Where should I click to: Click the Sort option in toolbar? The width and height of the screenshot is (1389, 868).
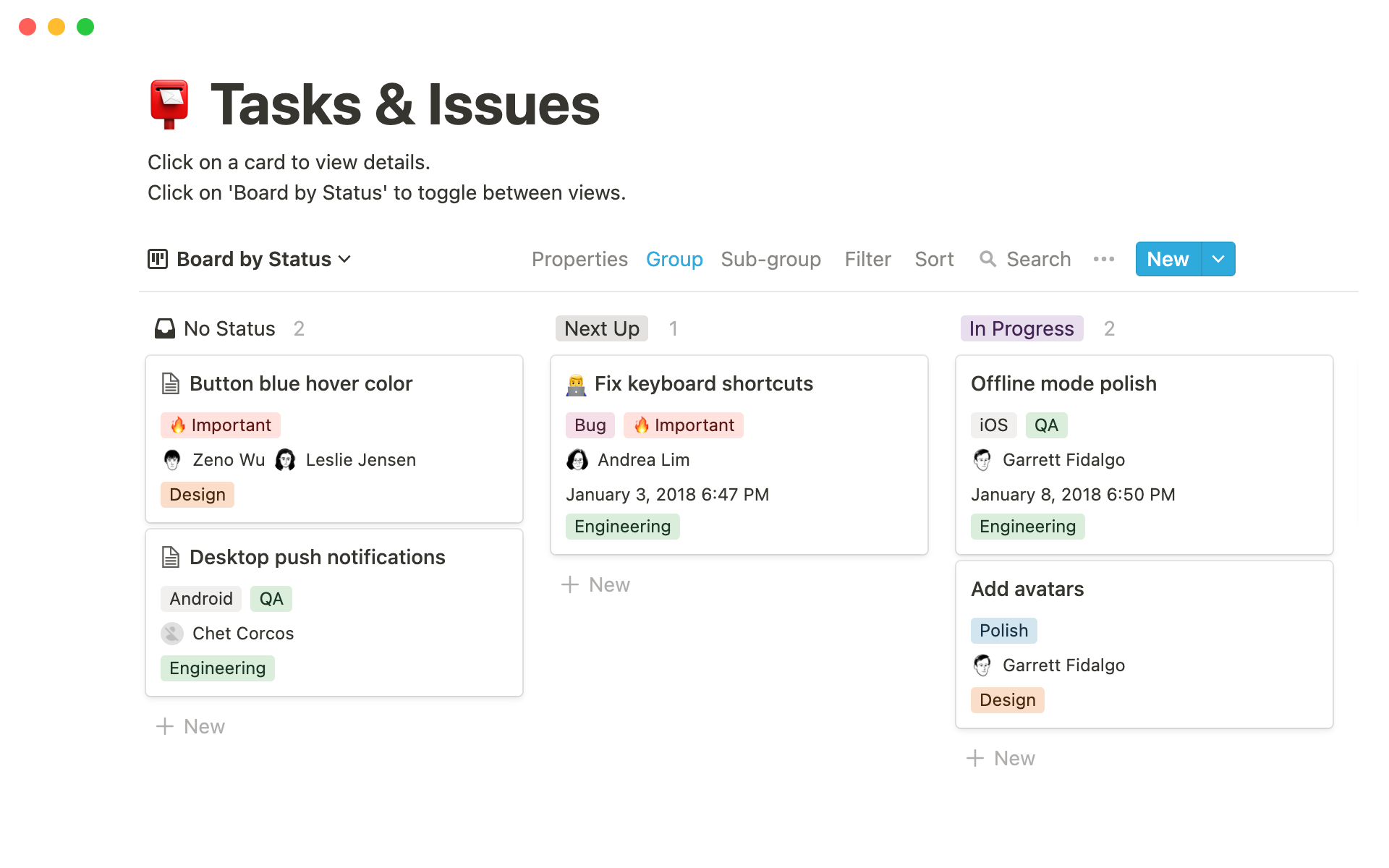tap(933, 259)
